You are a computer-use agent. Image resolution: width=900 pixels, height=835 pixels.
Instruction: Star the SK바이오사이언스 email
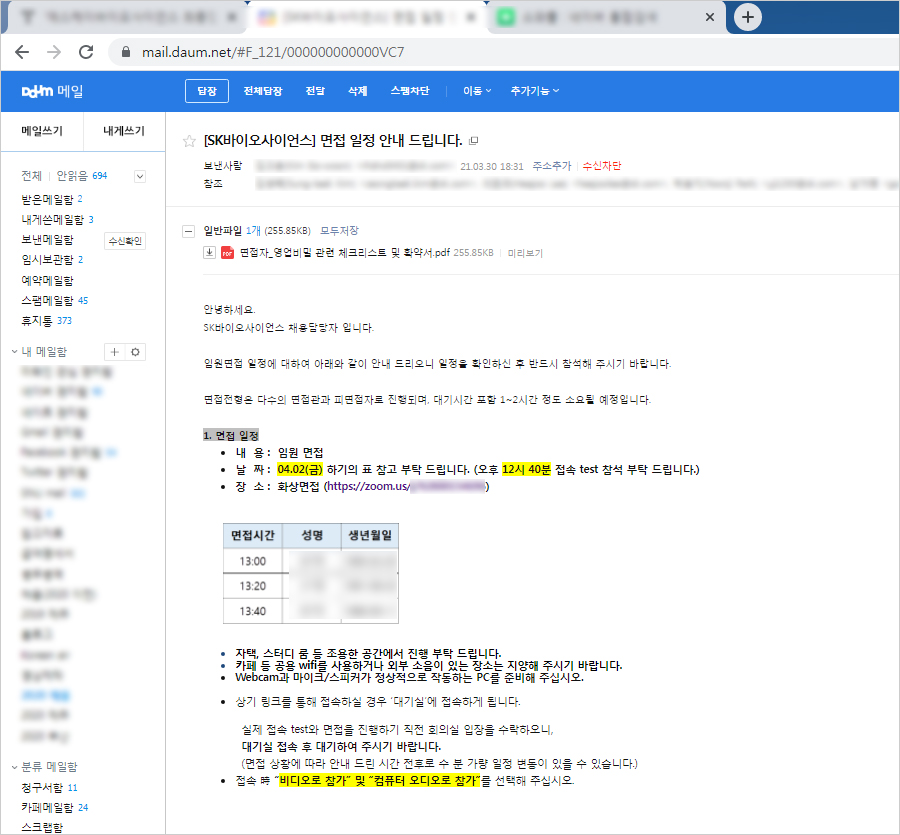tap(189, 141)
